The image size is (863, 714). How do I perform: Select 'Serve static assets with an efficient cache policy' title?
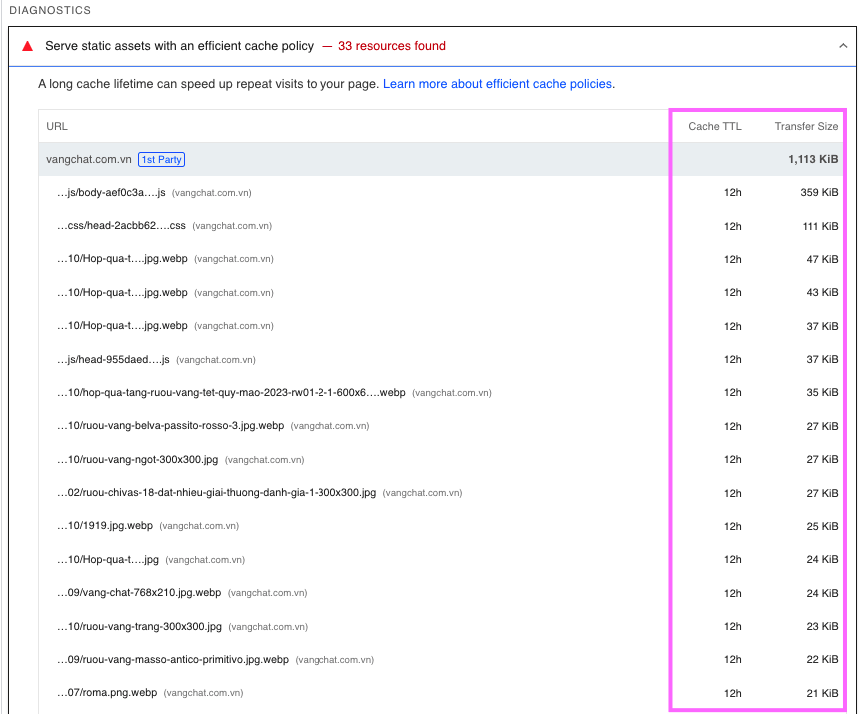click(x=179, y=46)
